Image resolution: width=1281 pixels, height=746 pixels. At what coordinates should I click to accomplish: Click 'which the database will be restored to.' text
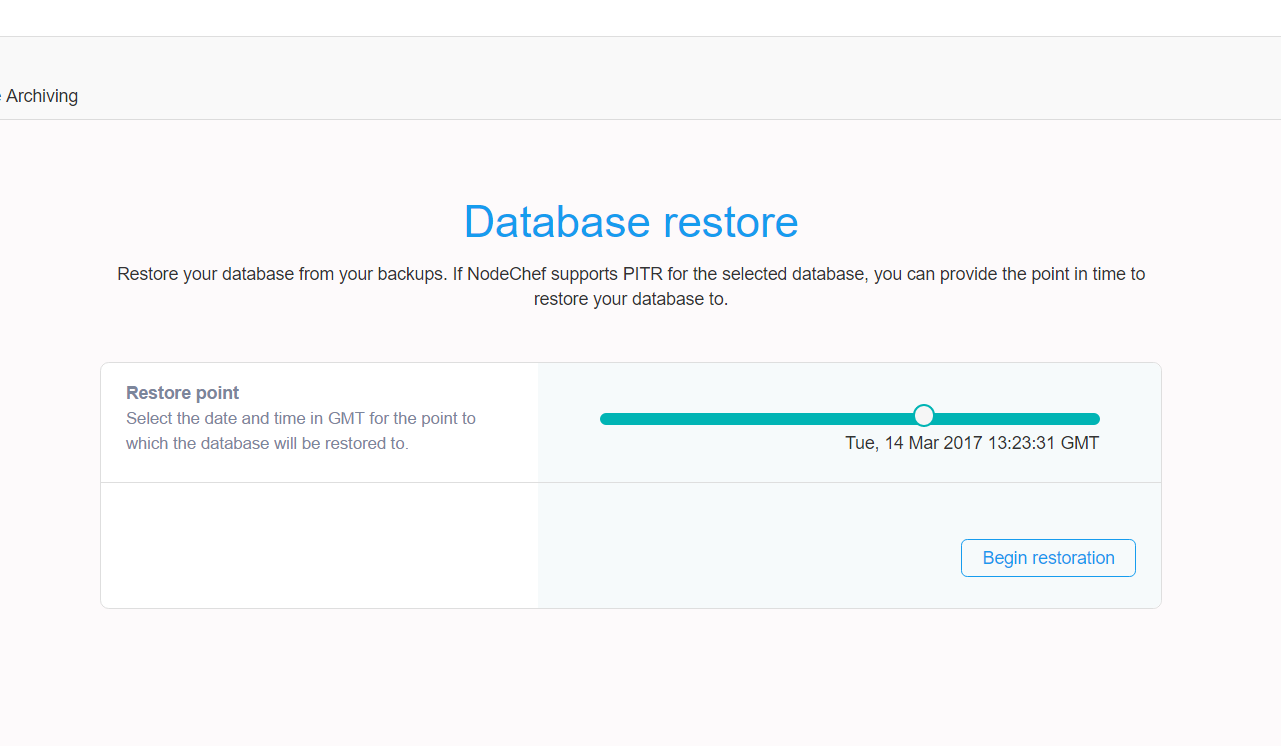(x=267, y=443)
